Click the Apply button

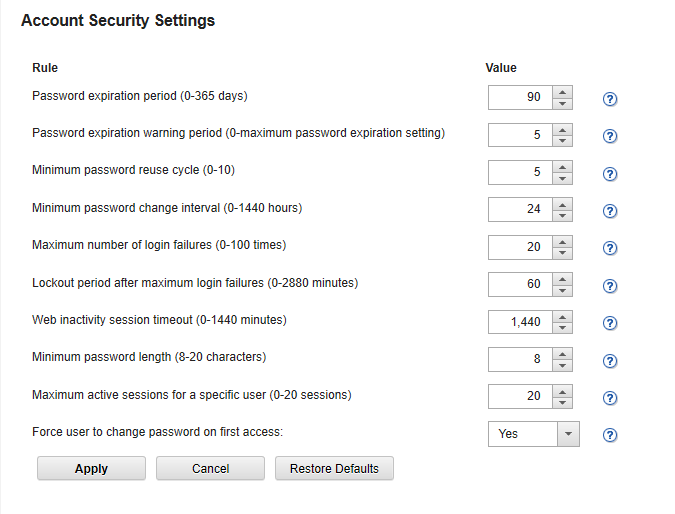coord(91,468)
